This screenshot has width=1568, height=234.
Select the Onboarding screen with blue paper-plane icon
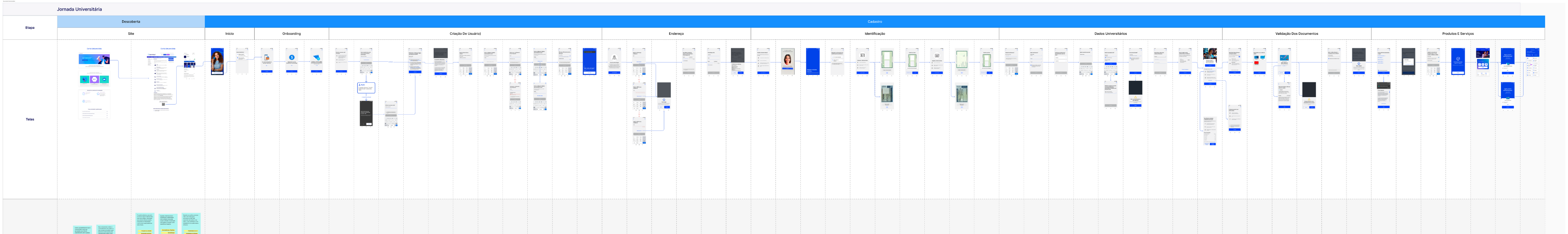pyautogui.click(x=316, y=61)
